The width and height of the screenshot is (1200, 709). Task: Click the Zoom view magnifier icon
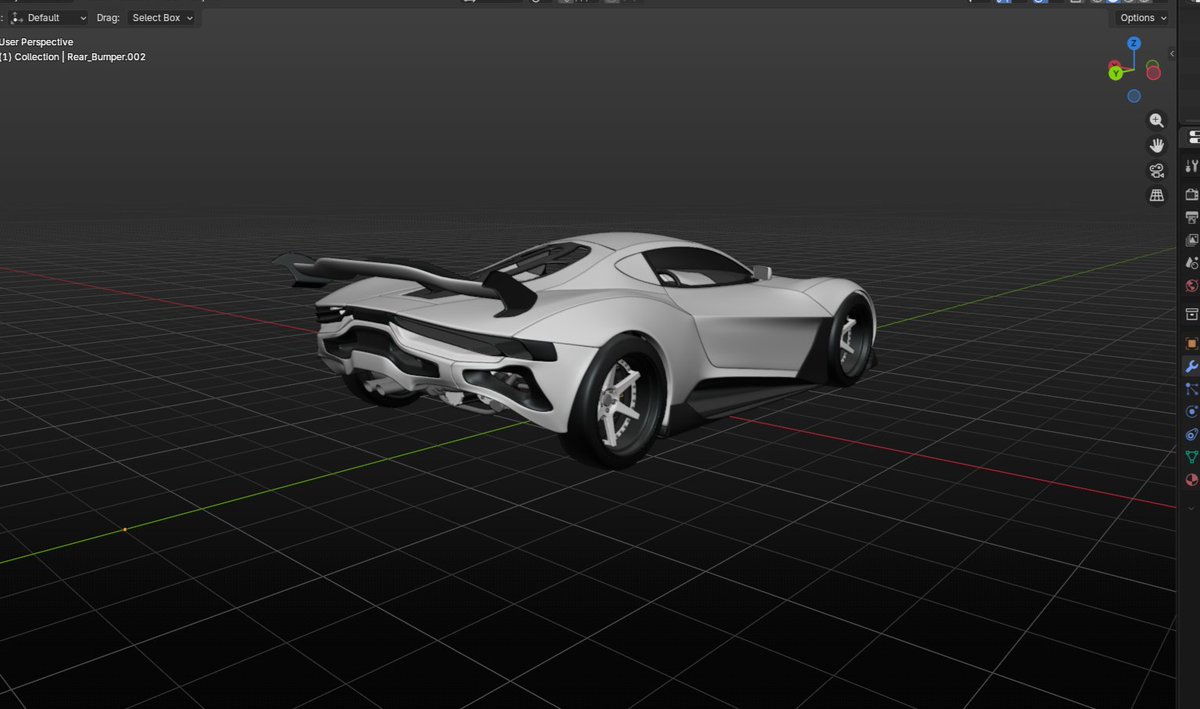tap(1157, 120)
